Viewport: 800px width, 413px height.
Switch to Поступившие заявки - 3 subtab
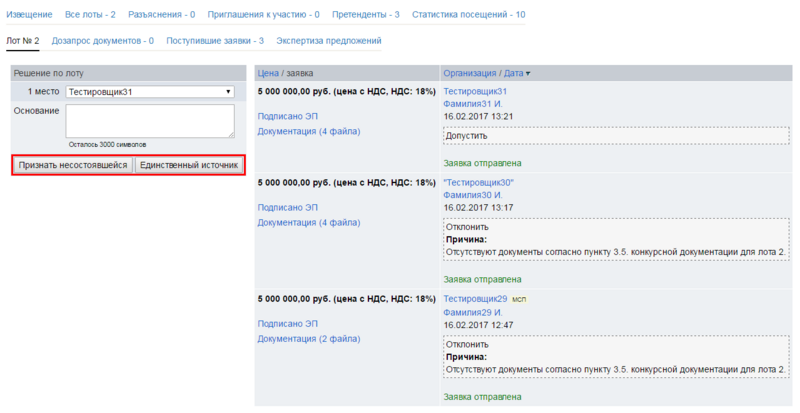[x=215, y=41]
